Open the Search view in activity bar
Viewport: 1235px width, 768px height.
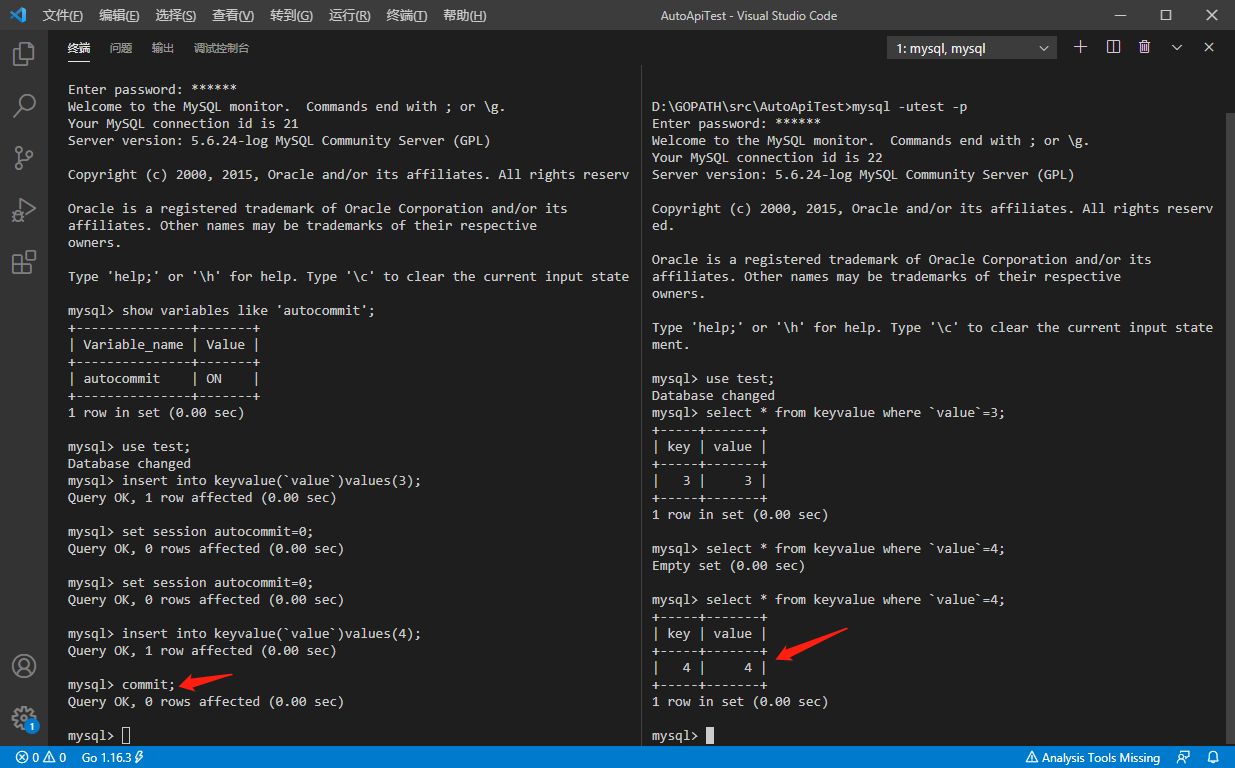click(x=24, y=105)
